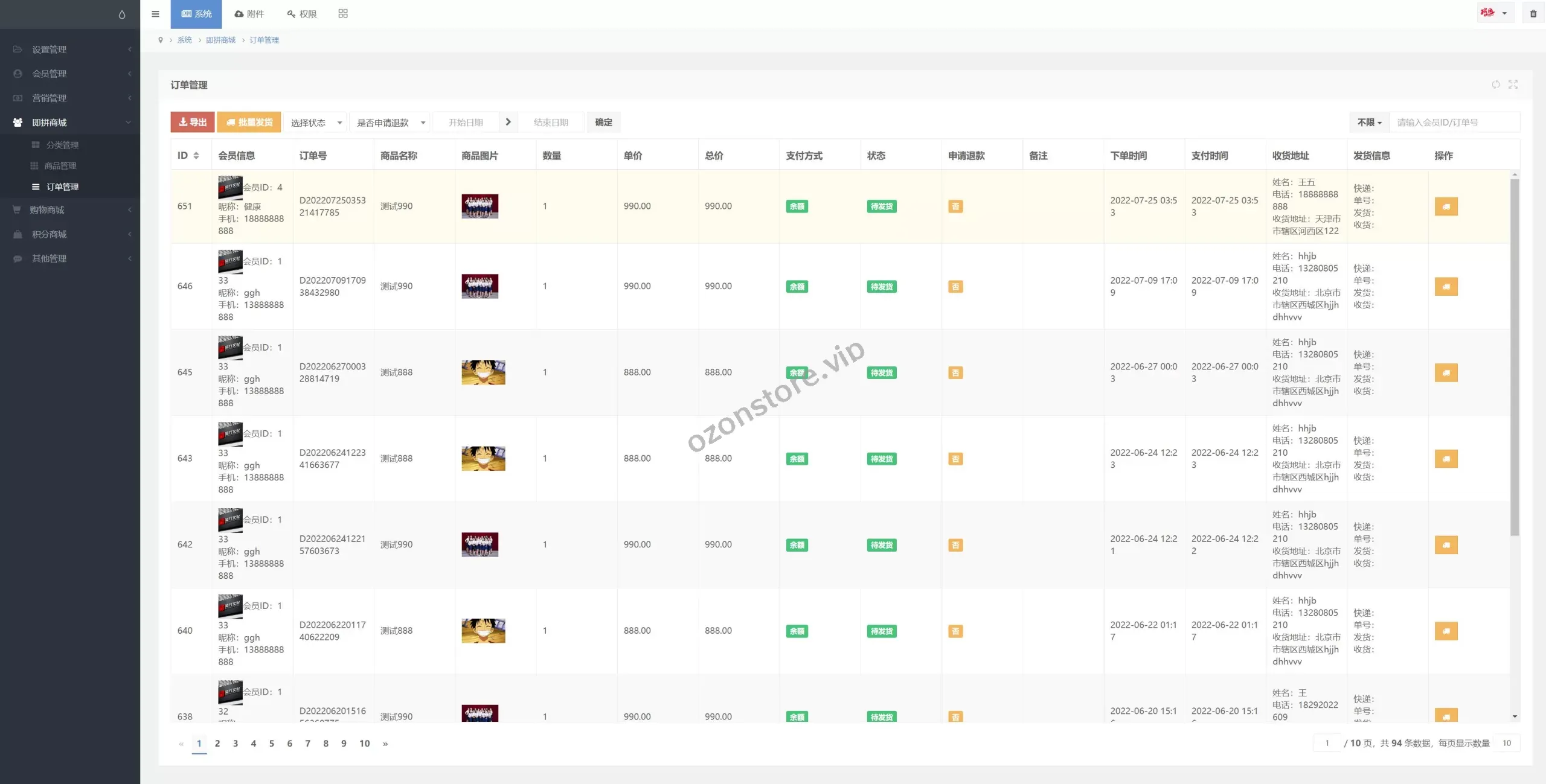Click the fullscreen expand icon in panel header
The height and width of the screenshot is (784, 1546).
coord(1513,84)
